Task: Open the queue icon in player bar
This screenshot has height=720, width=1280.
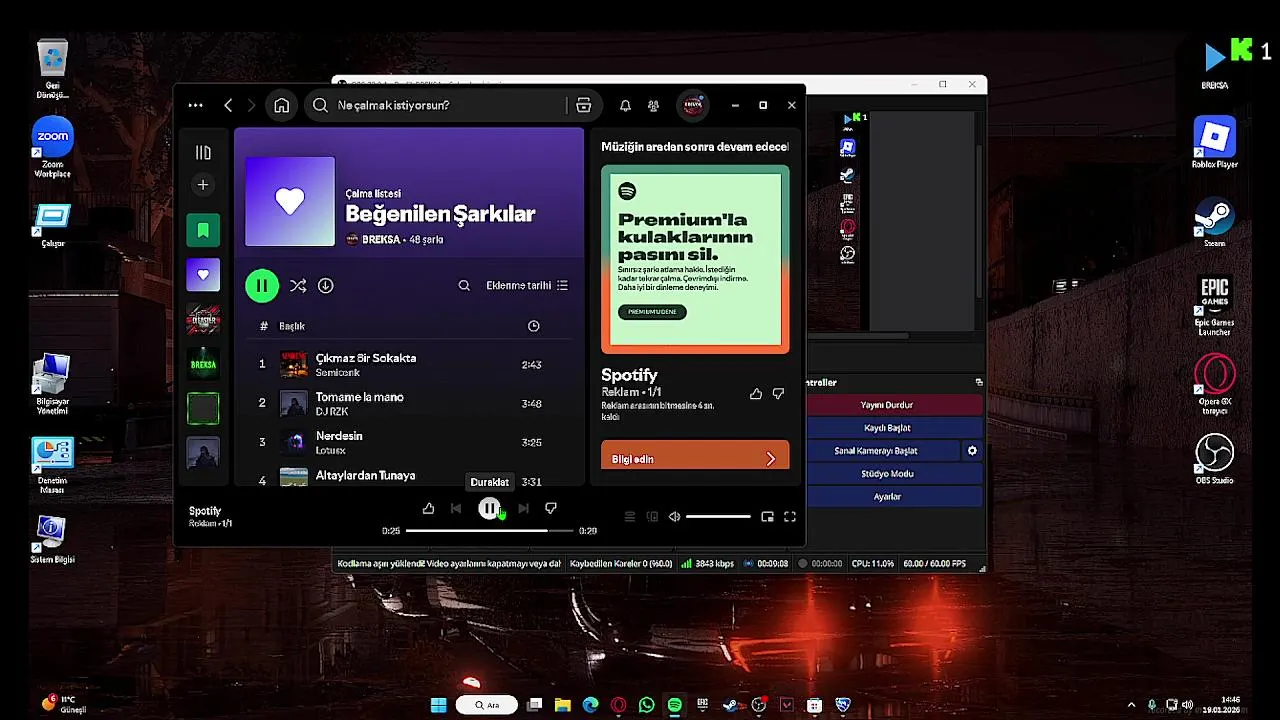Action: pyautogui.click(x=630, y=517)
